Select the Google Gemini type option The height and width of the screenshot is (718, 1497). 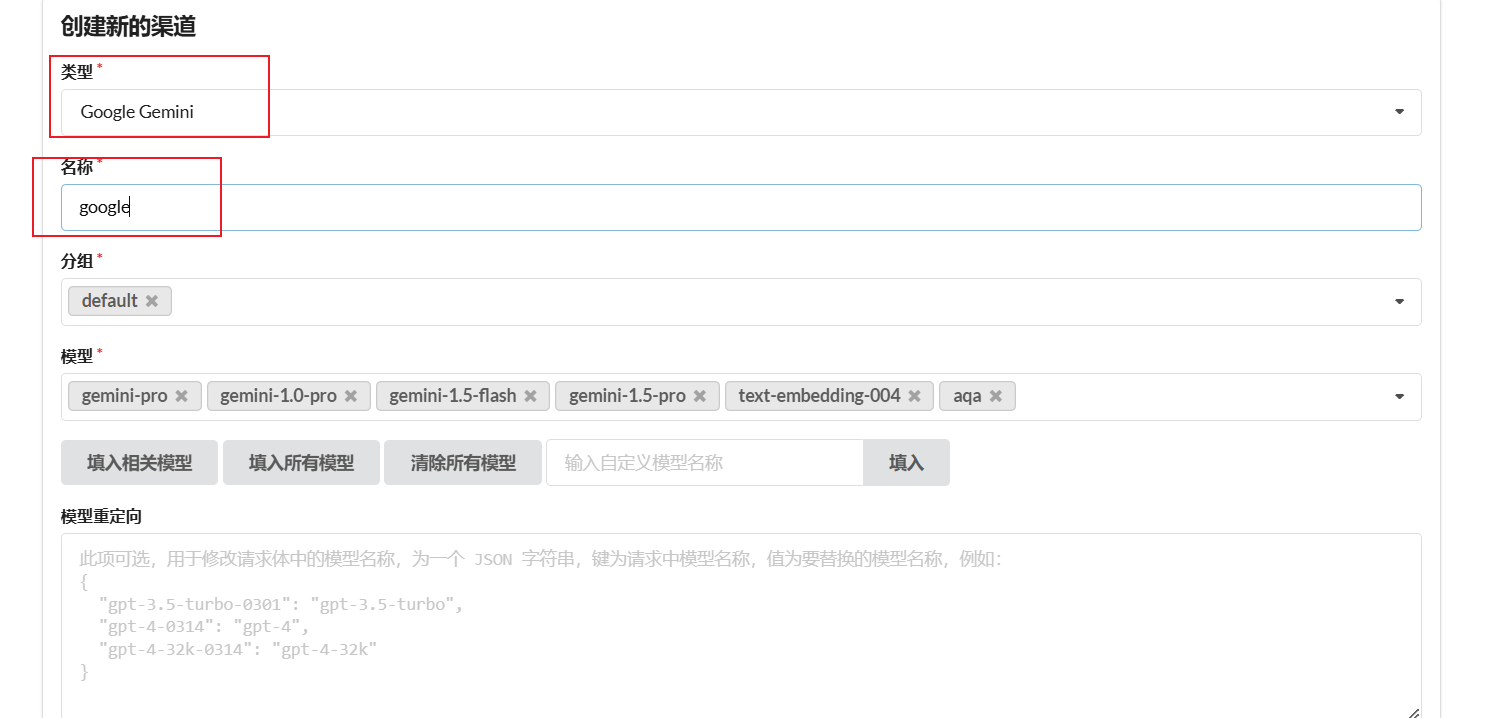click(135, 112)
